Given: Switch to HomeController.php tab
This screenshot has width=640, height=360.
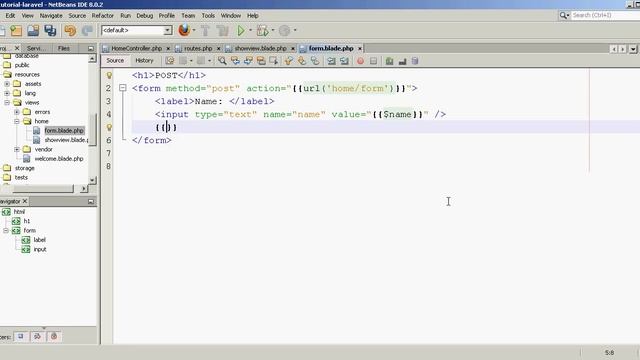Looking at the screenshot, I should [136, 48].
